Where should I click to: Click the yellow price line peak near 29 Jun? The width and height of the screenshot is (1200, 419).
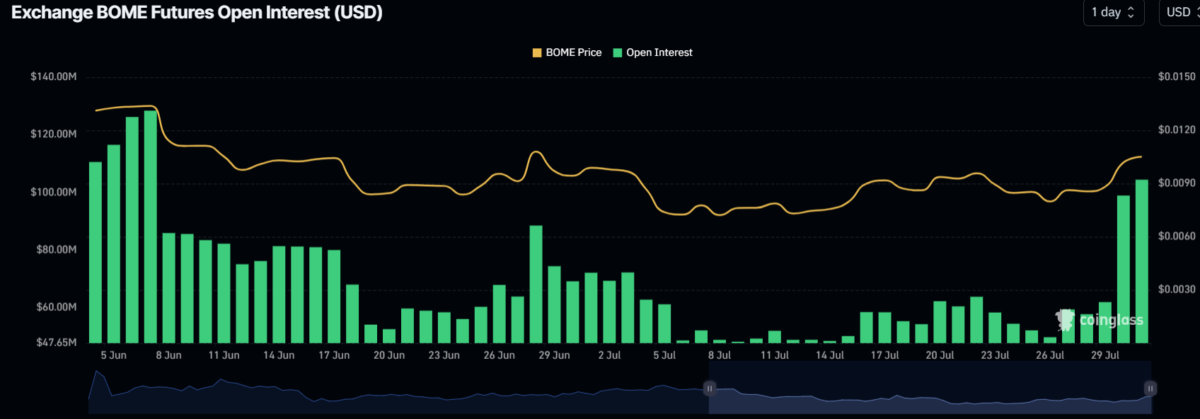coord(536,153)
